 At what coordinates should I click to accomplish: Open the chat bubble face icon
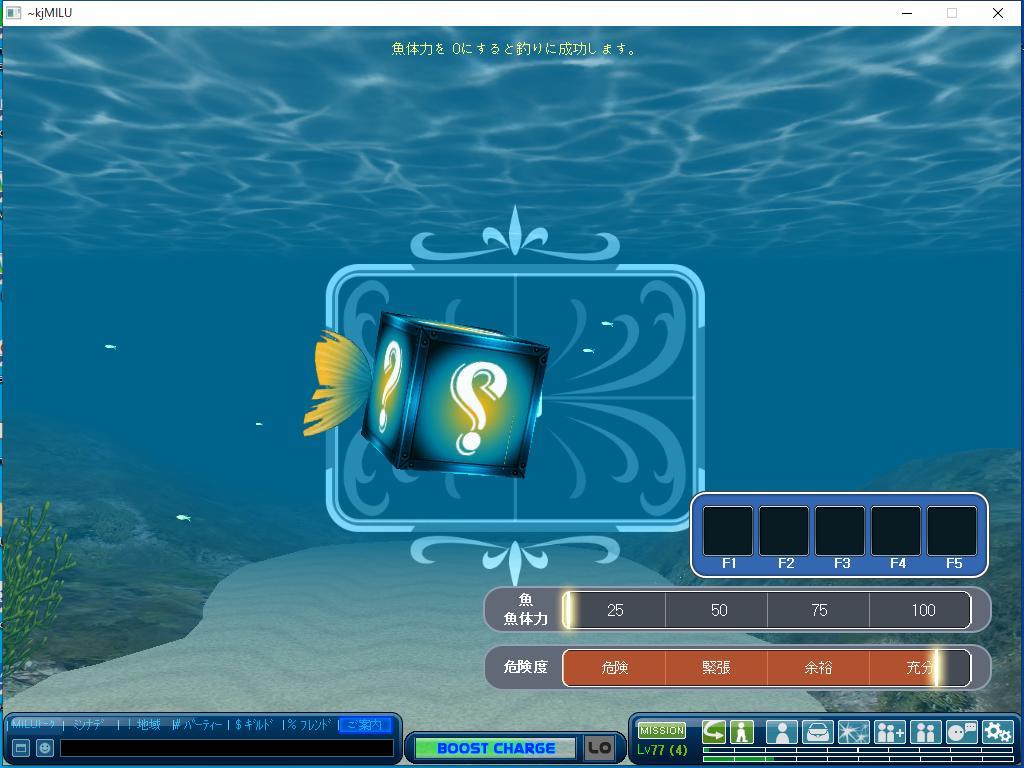tap(961, 732)
